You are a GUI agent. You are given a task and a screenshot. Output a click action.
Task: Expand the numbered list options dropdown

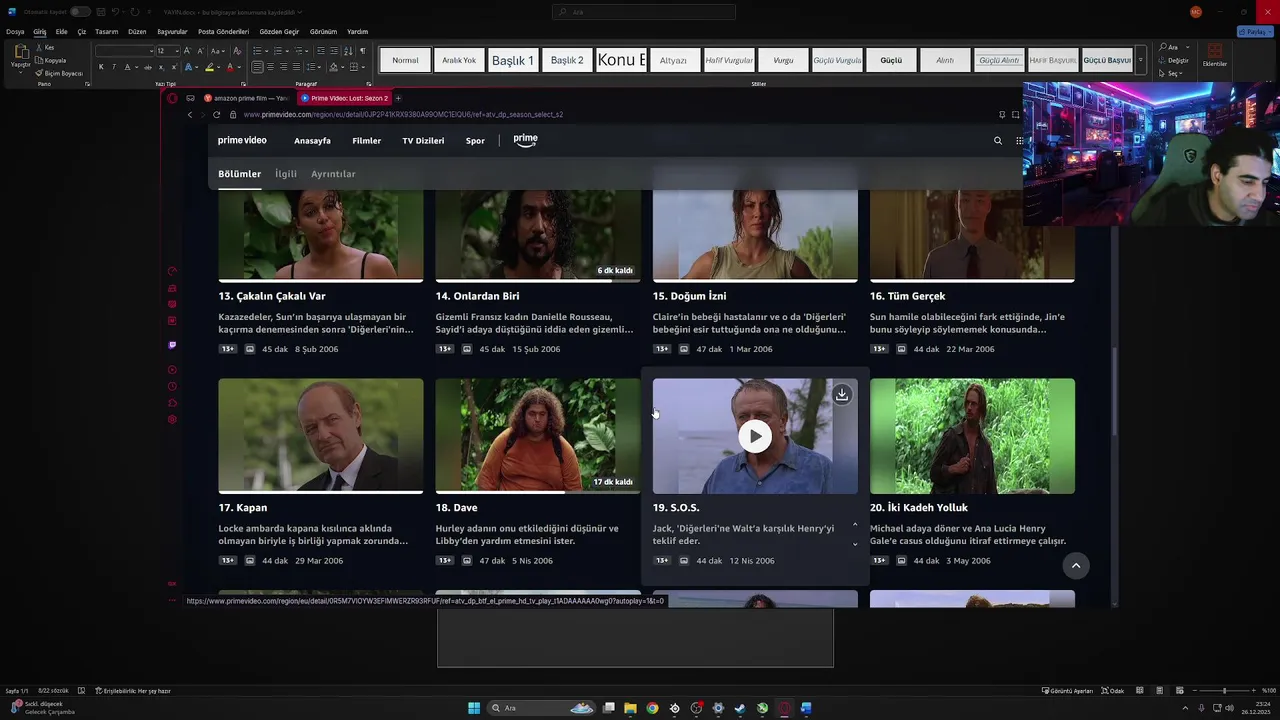[x=285, y=51]
